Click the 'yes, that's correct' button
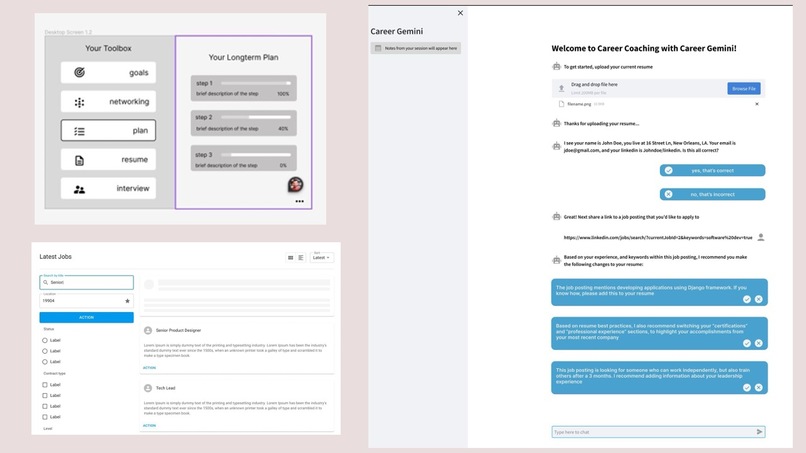Image resolution: width=806 pixels, height=453 pixels. click(712, 170)
